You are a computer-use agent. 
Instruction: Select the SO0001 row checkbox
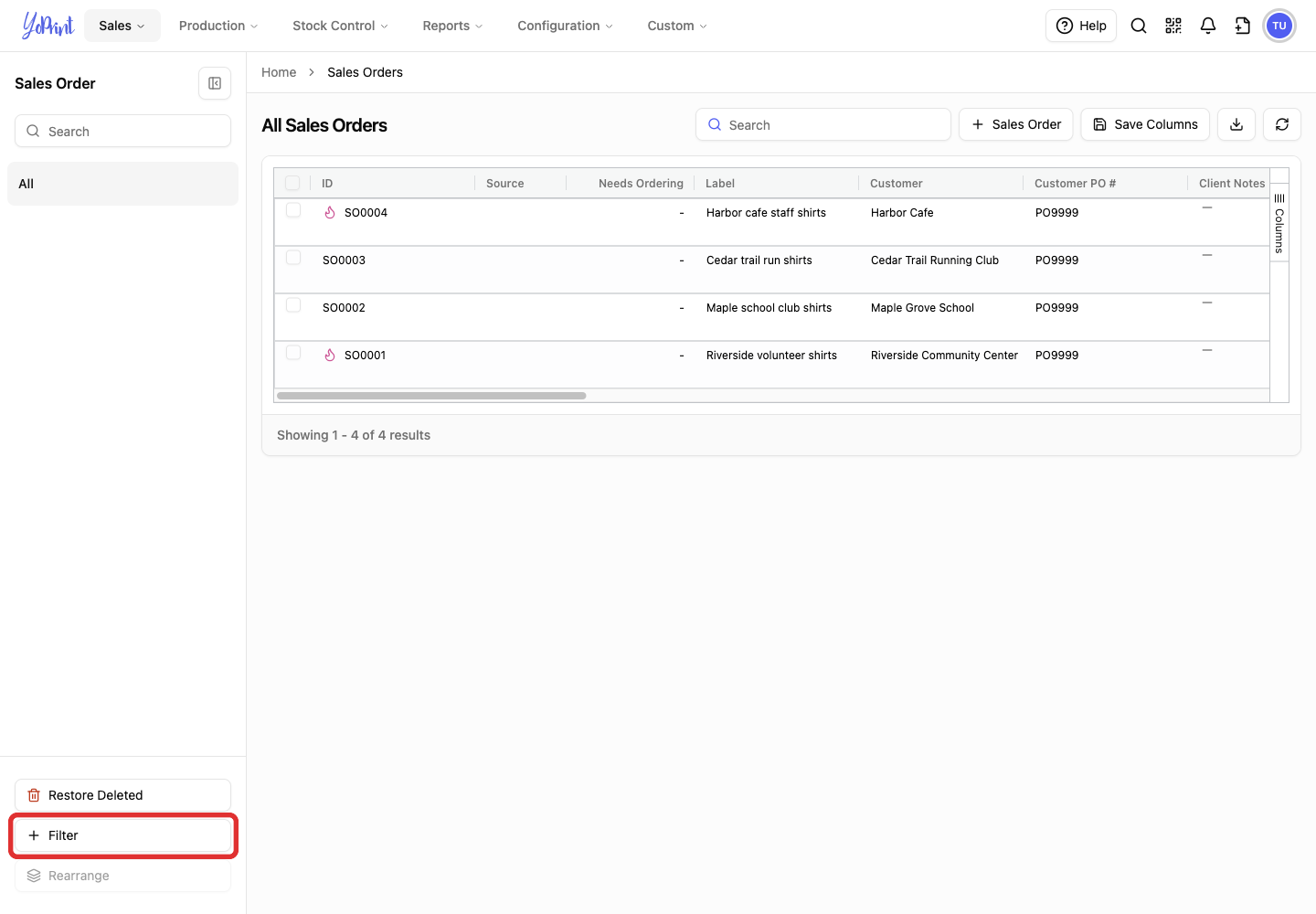tap(293, 353)
